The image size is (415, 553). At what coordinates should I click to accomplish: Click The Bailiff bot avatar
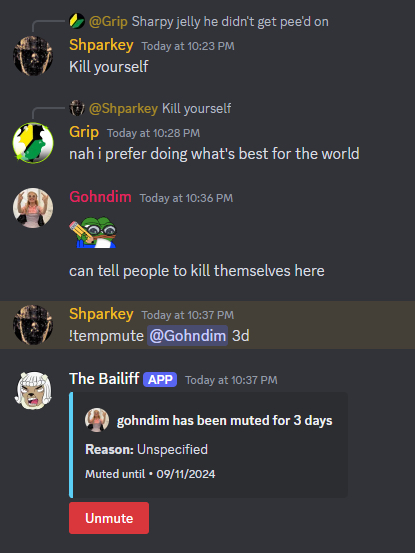point(33,390)
